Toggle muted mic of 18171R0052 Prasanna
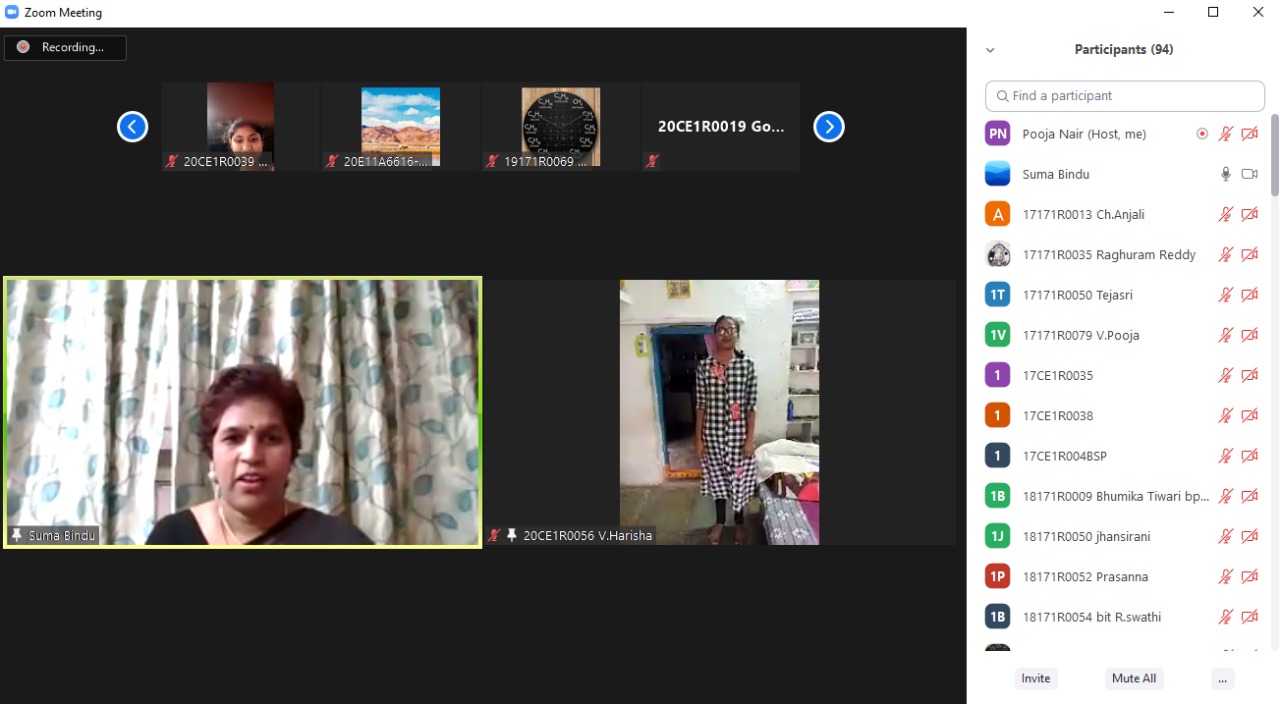The height and width of the screenshot is (704, 1280). pyautogui.click(x=1225, y=577)
